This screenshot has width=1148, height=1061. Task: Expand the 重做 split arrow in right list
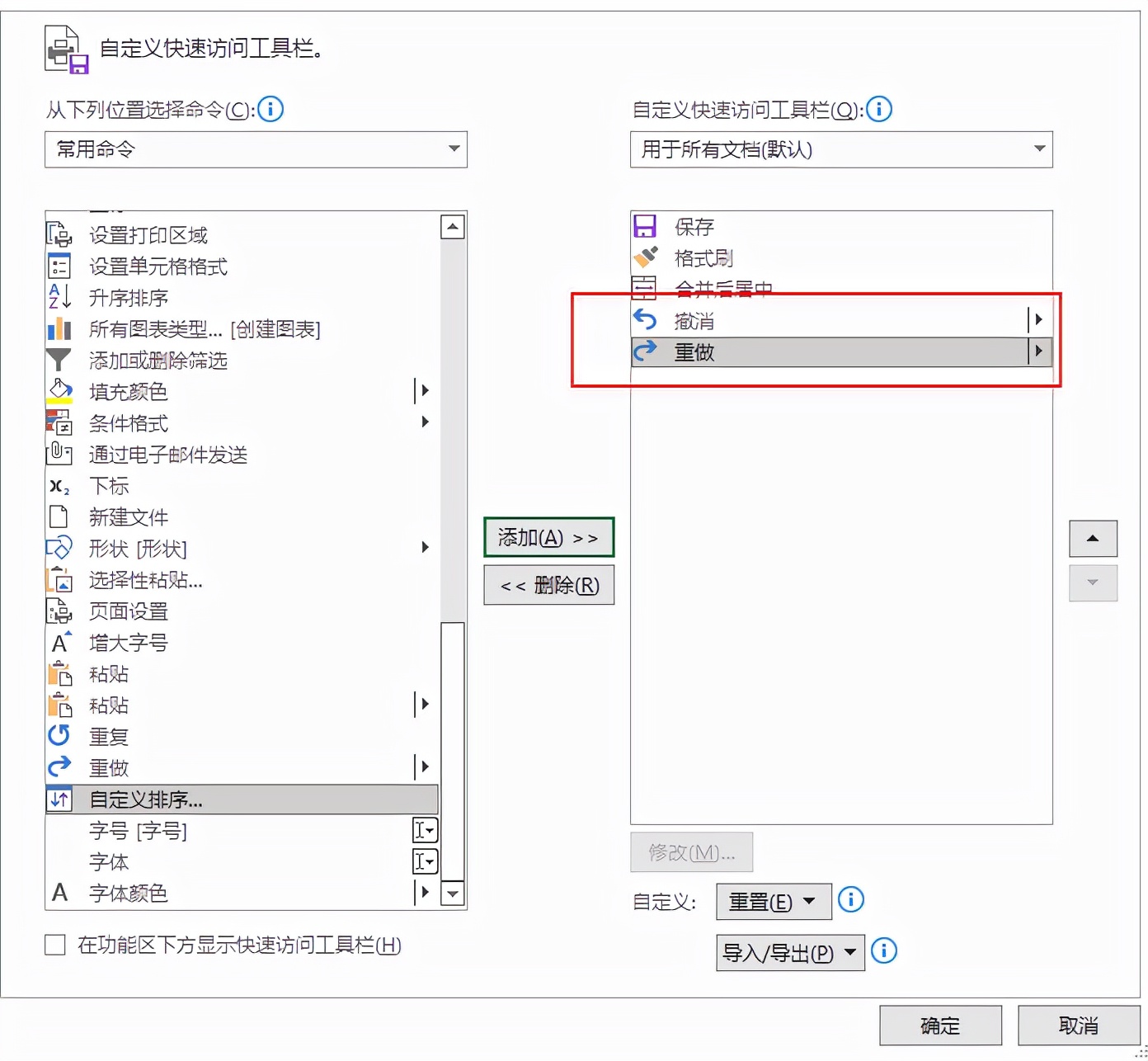(x=1038, y=351)
